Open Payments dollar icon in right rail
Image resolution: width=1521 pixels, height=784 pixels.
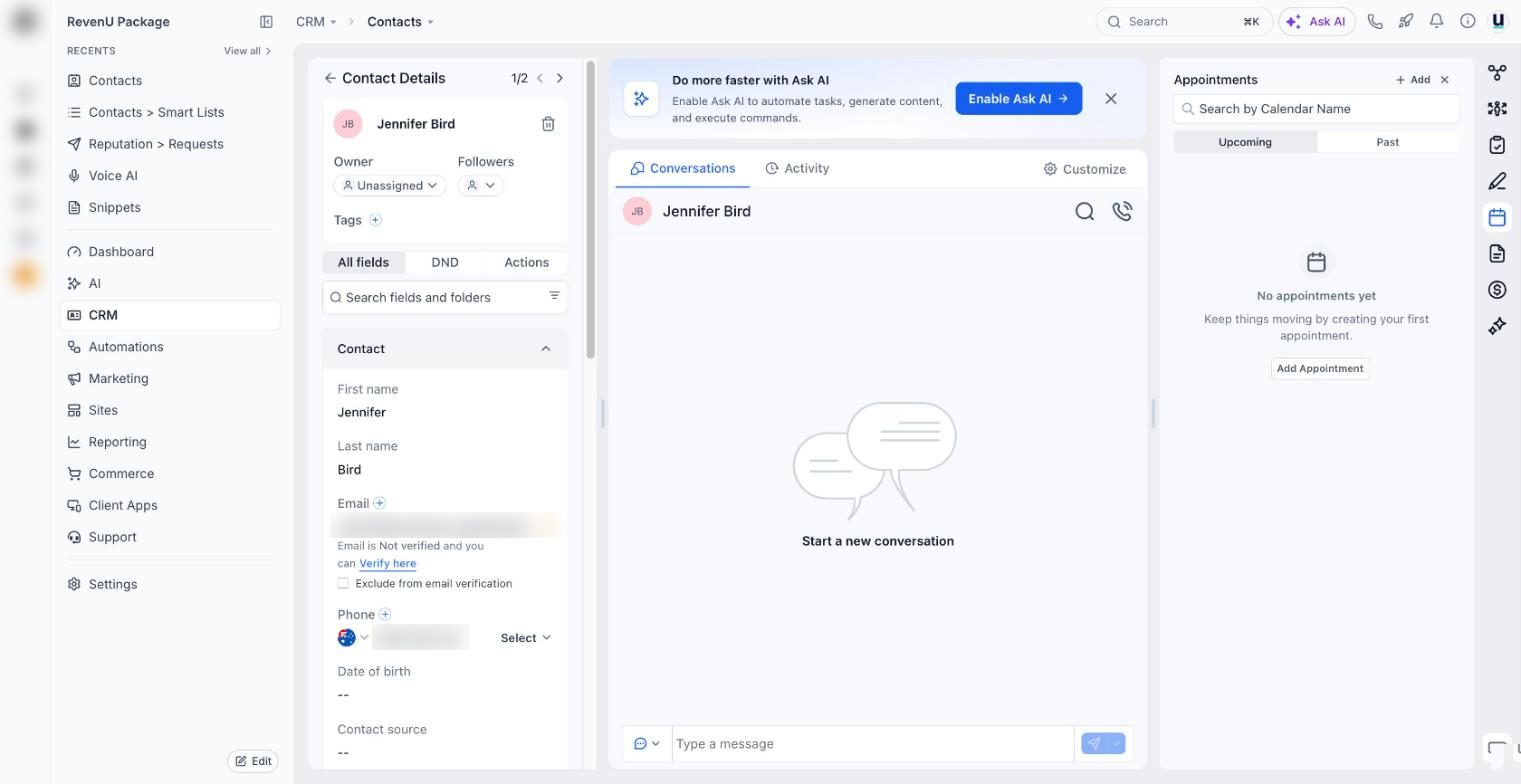1497,290
